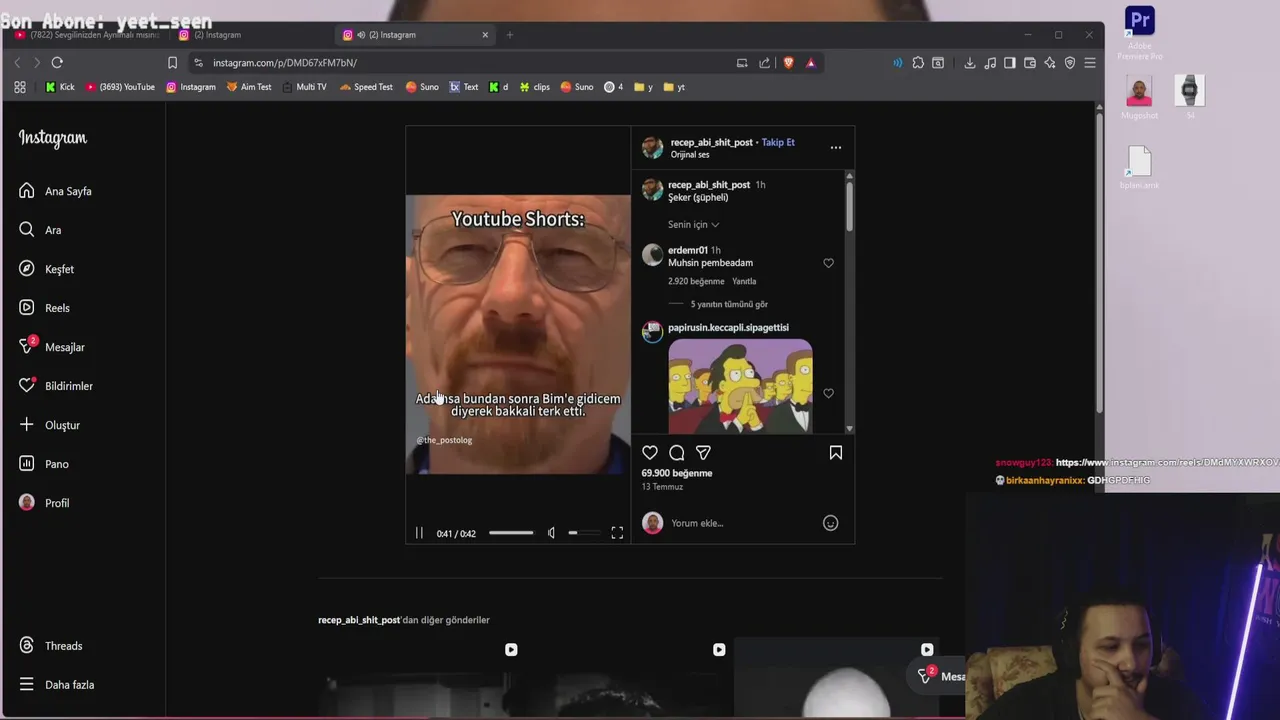Reload the current page
The height and width of the screenshot is (720, 1280).
click(57, 62)
